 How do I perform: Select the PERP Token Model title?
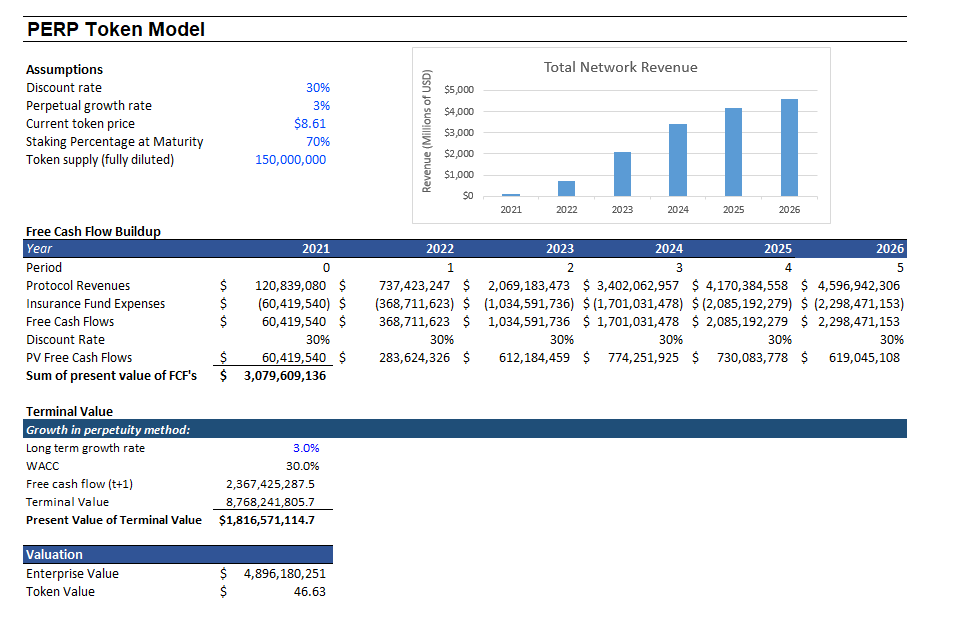(116, 29)
